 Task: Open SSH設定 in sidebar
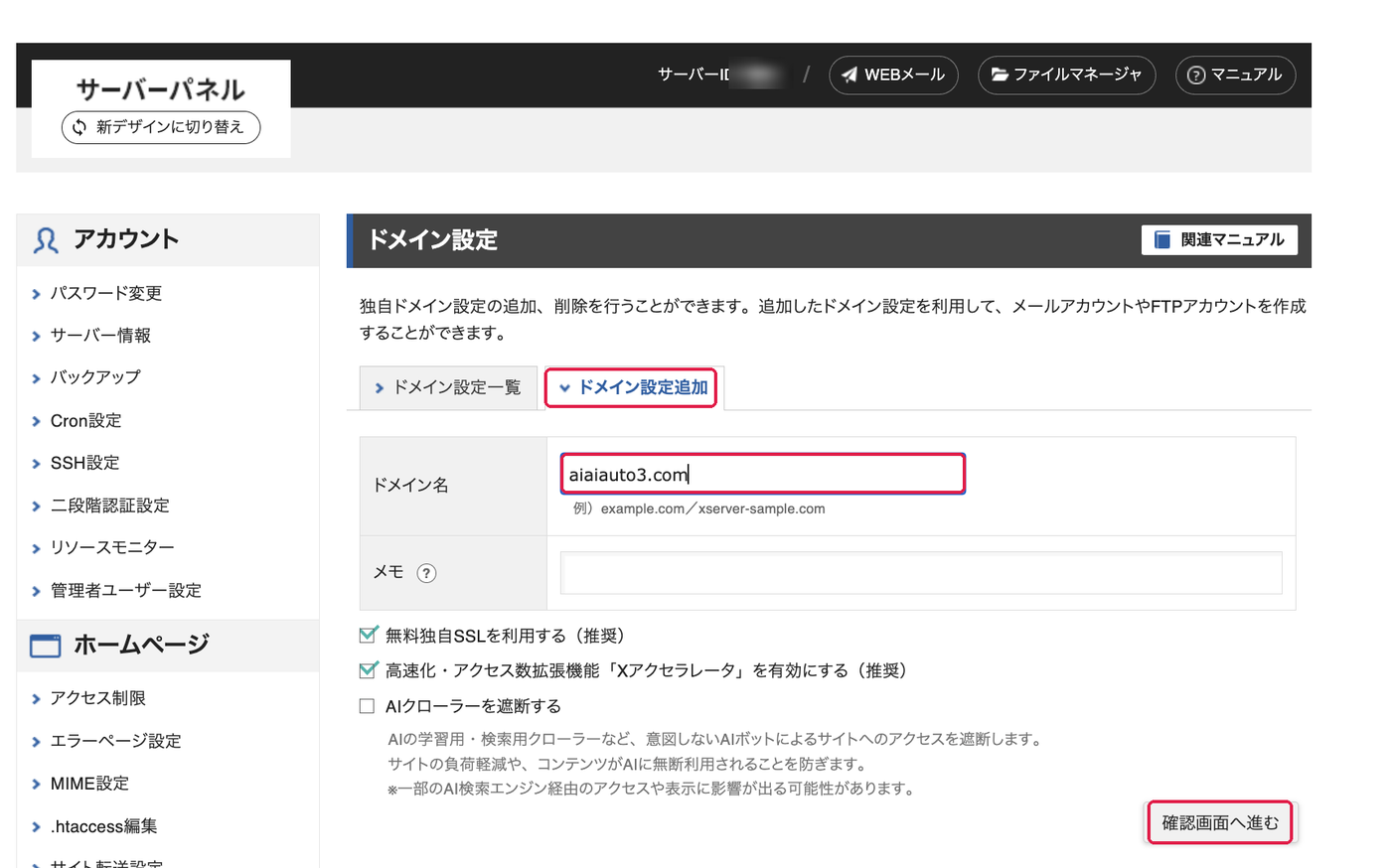[84, 463]
